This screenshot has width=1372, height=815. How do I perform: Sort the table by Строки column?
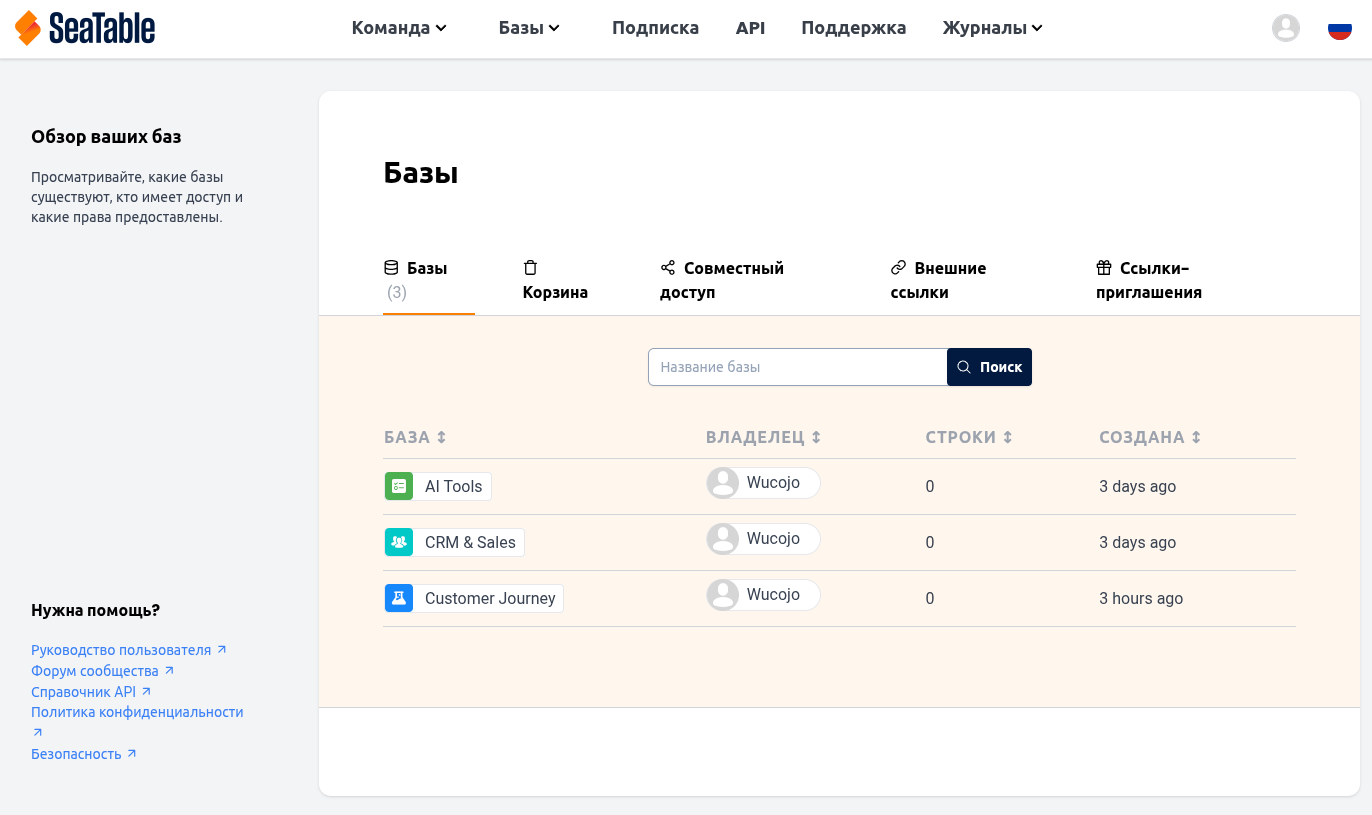tap(968, 437)
